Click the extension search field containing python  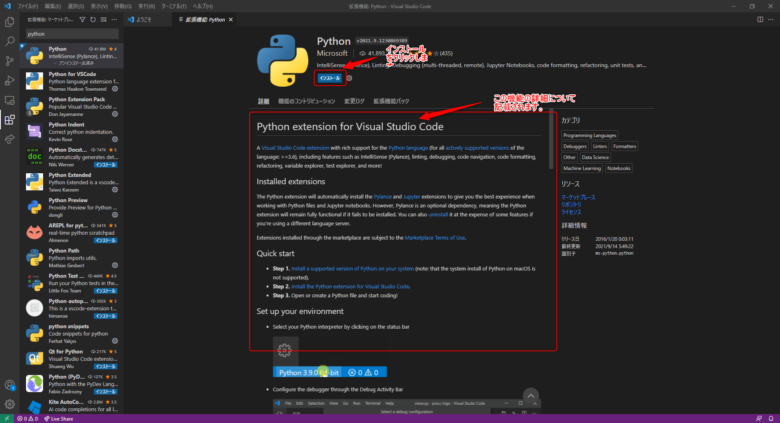pyautogui.click(x=72, y=34)
